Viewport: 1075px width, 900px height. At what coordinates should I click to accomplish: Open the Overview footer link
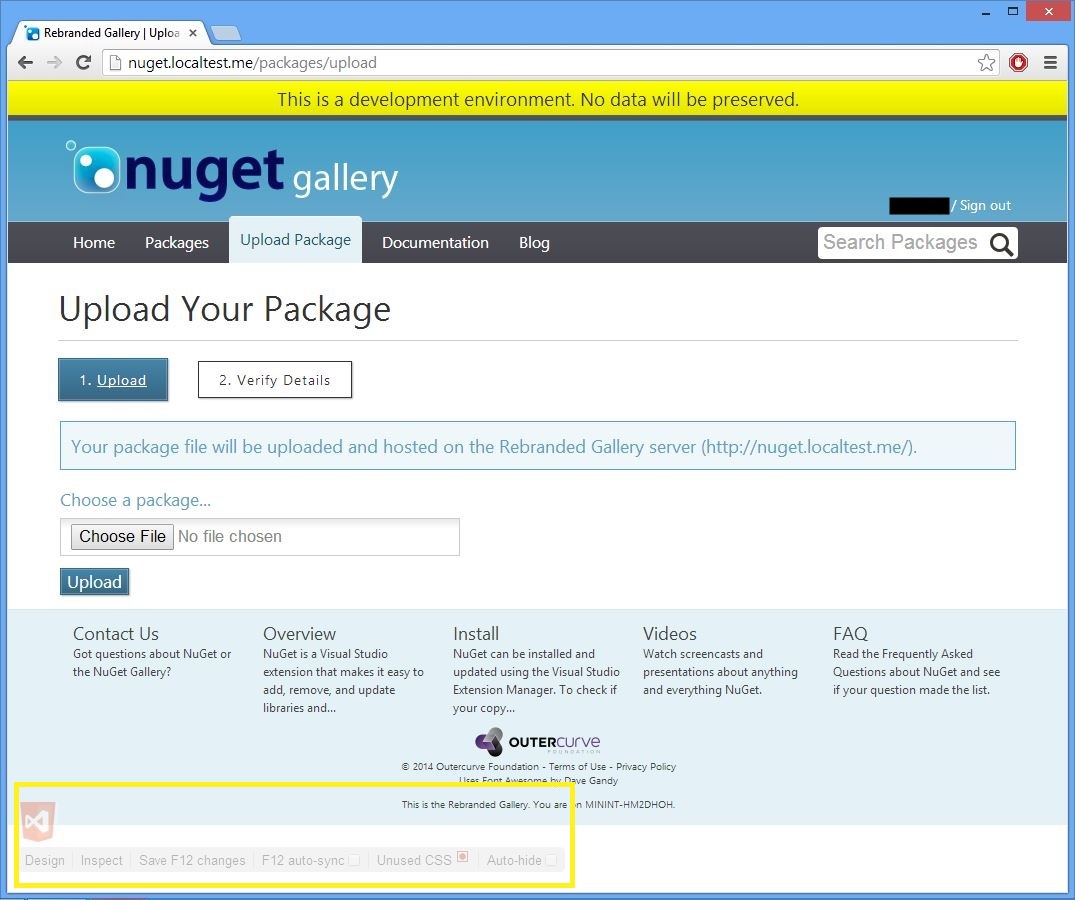tap(300, 633)
